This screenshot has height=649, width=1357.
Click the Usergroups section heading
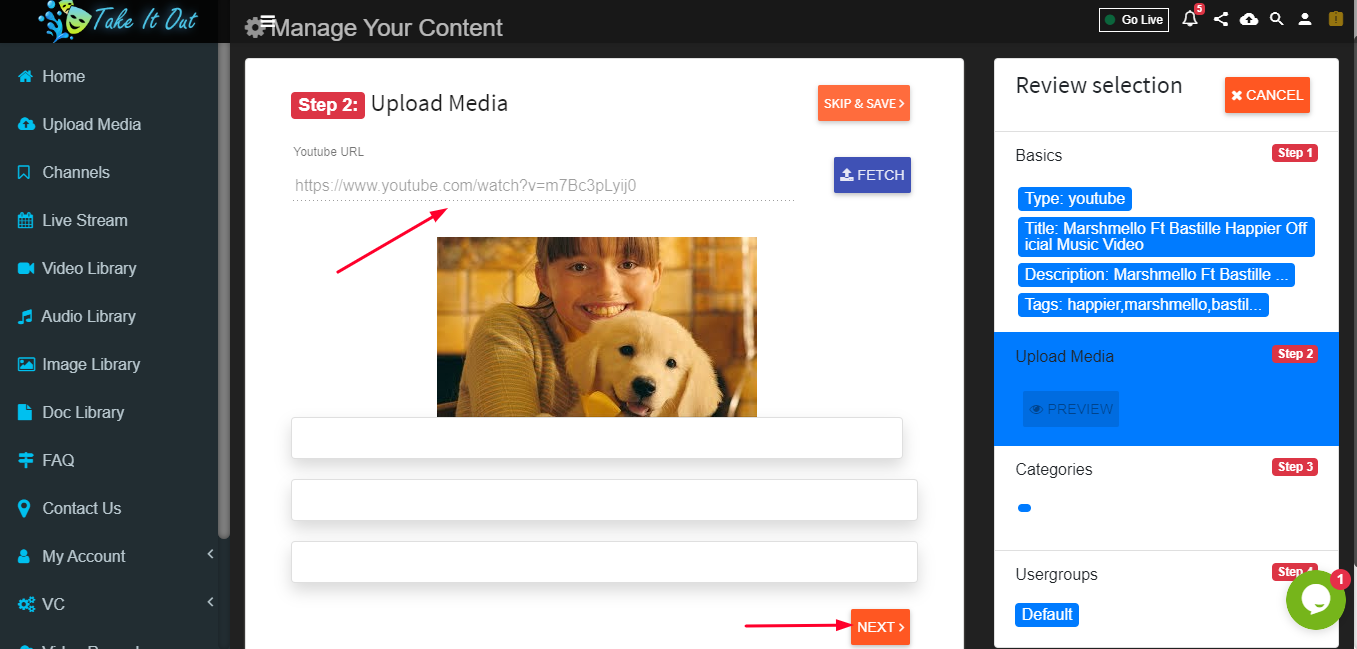[x=1056, y=574]
